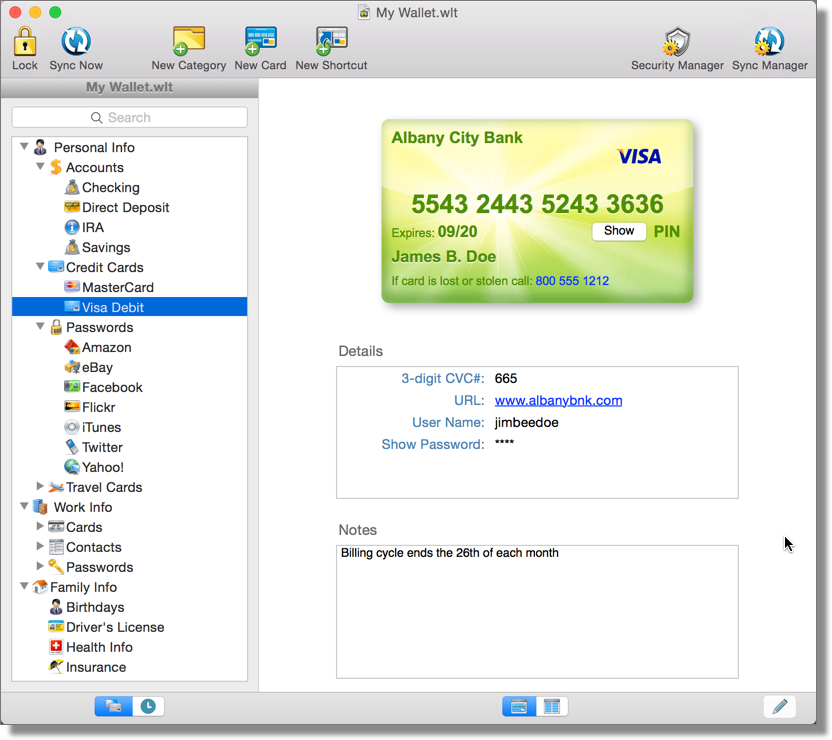Click the New Shortcut toolbar icon
Screen dimensions: 832x740
click(331, 41)
